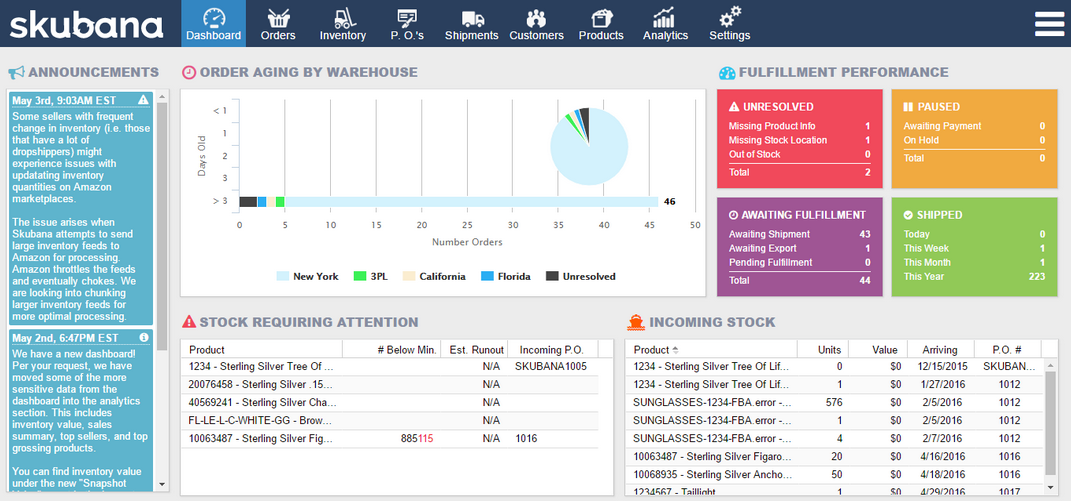
Task: Click the Unresolved card warning icon
Action: pos(734,107)
